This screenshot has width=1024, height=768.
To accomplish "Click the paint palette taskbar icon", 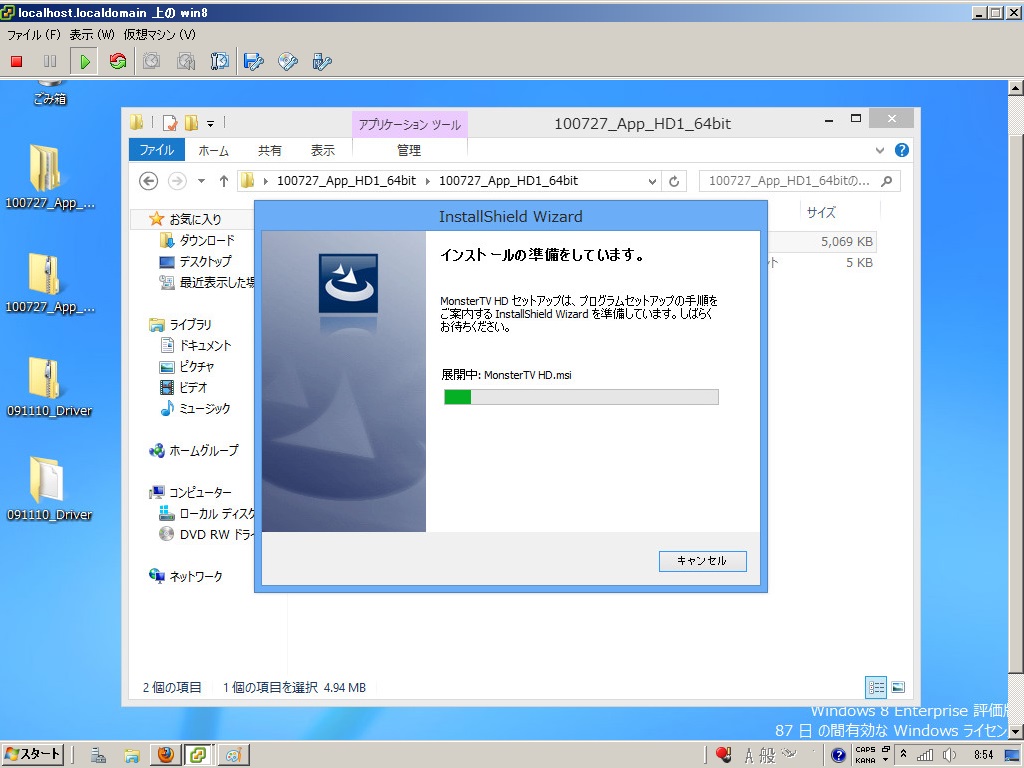I will [233, 755].
